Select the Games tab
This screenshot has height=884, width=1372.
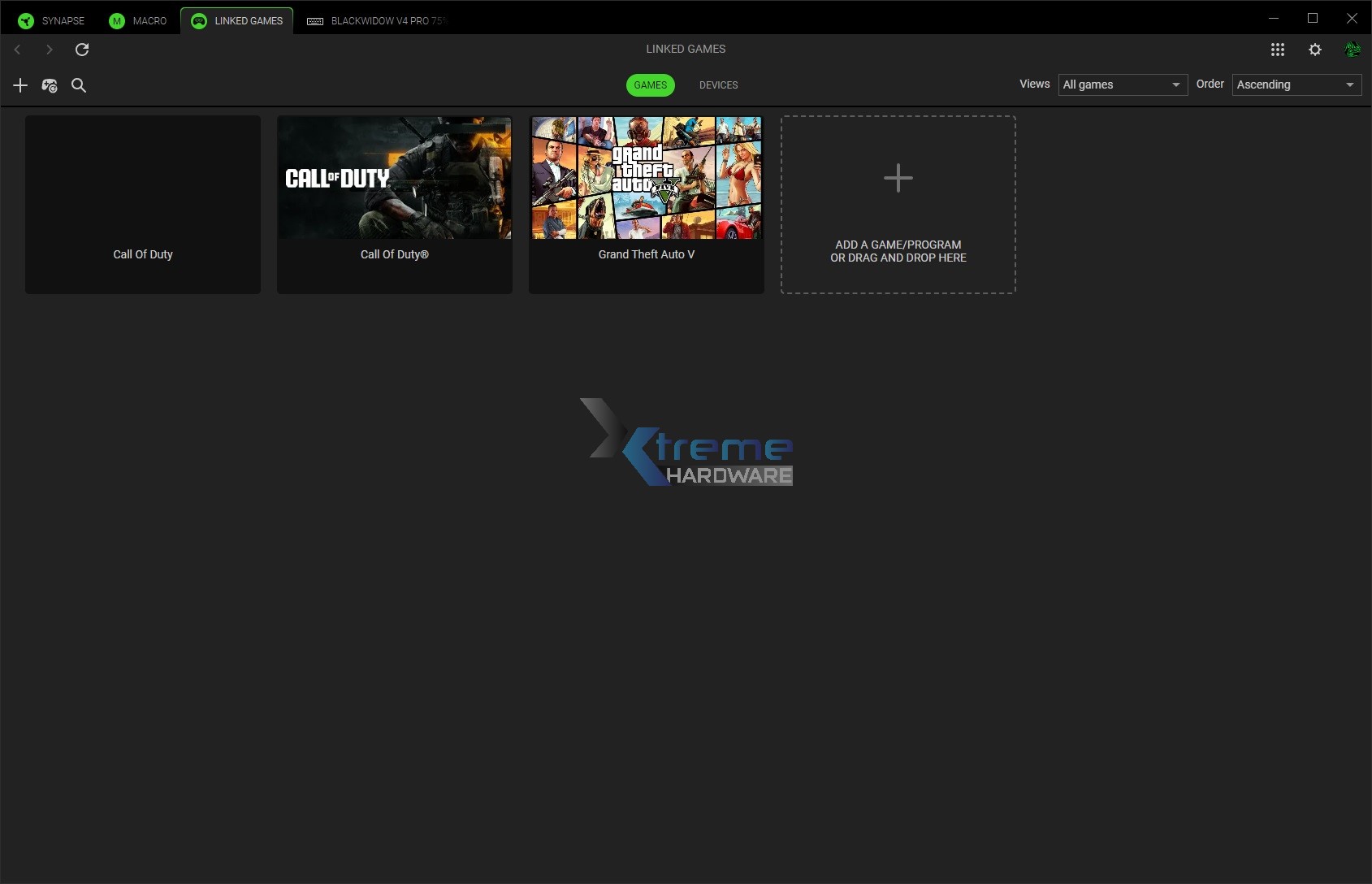(x=650, y=84)
